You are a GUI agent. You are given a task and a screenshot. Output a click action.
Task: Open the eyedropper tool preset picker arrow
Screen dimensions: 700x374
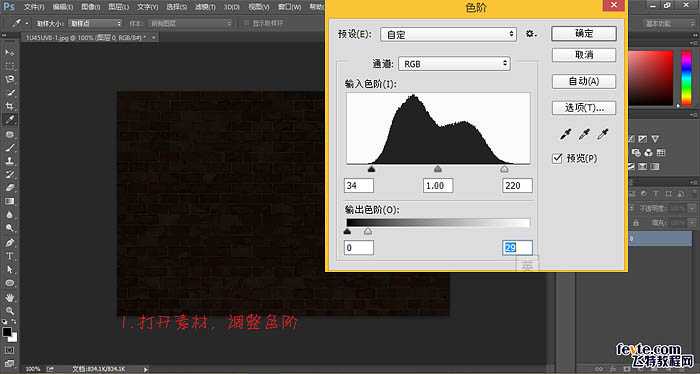27,23
